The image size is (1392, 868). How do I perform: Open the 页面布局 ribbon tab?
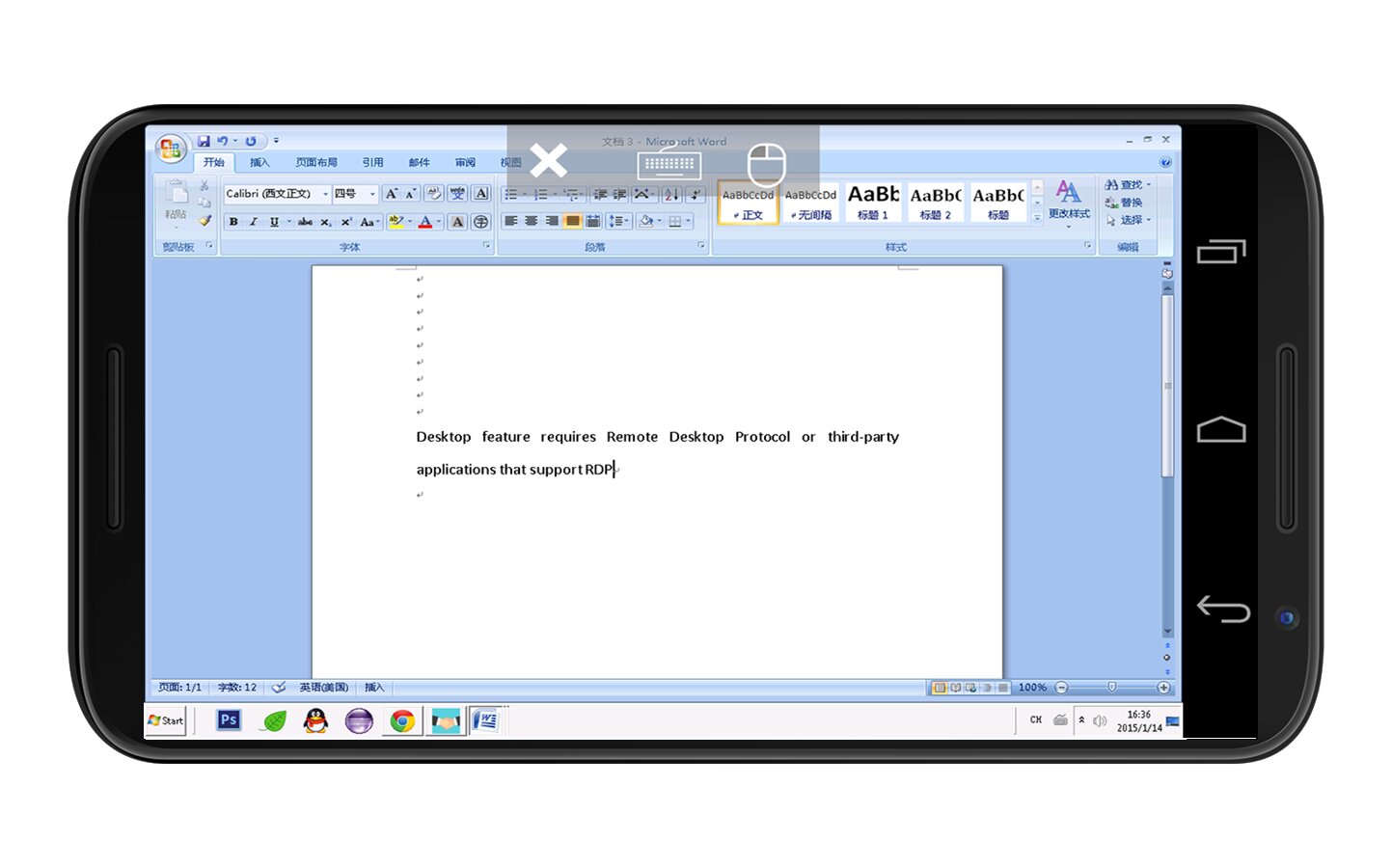click(316, 162)
